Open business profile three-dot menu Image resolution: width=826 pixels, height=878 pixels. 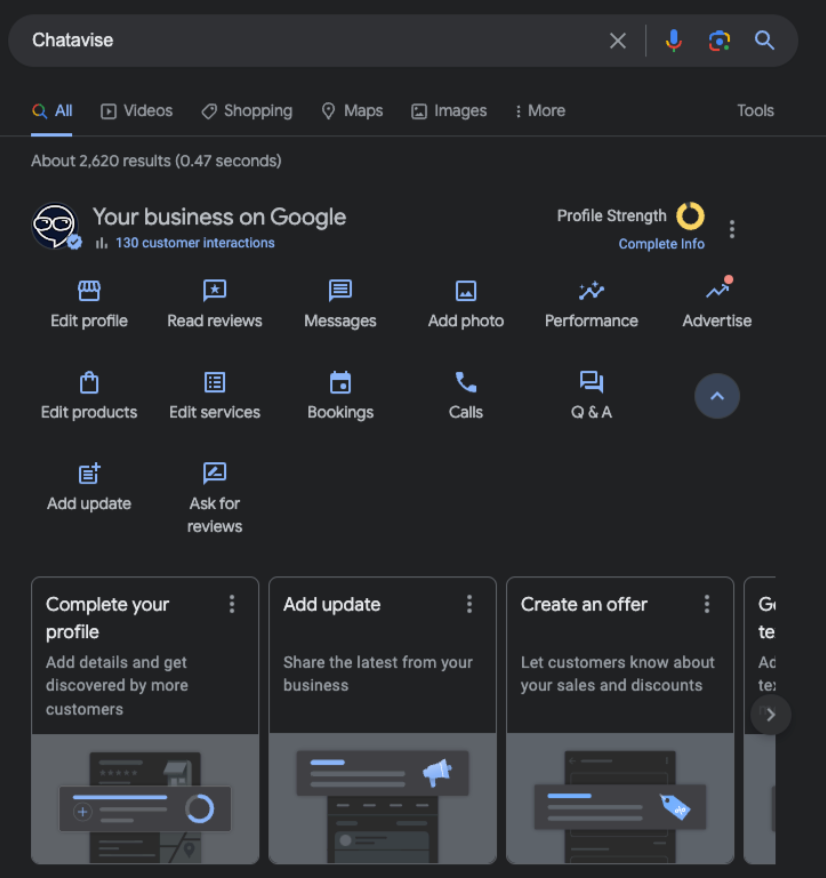tap(732, 229)
